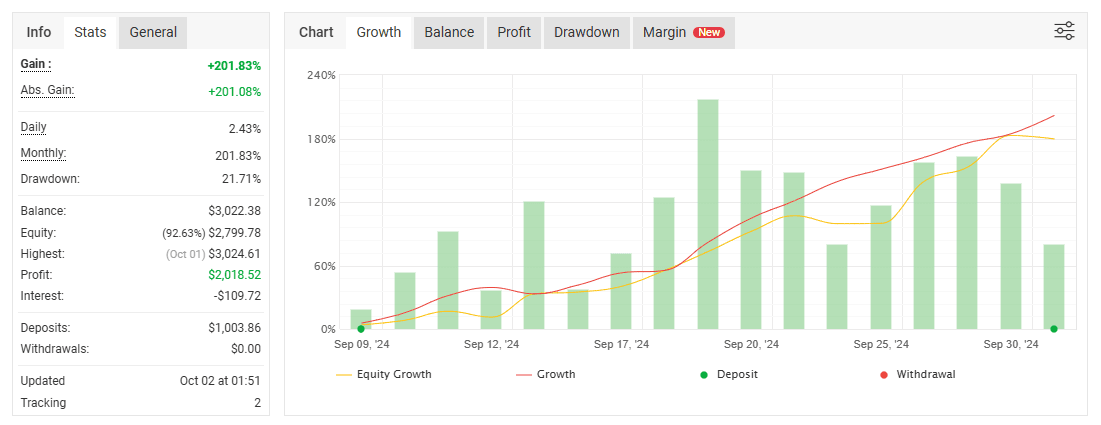Toggle Equity Growth legend series

click(x=384, y=374)
